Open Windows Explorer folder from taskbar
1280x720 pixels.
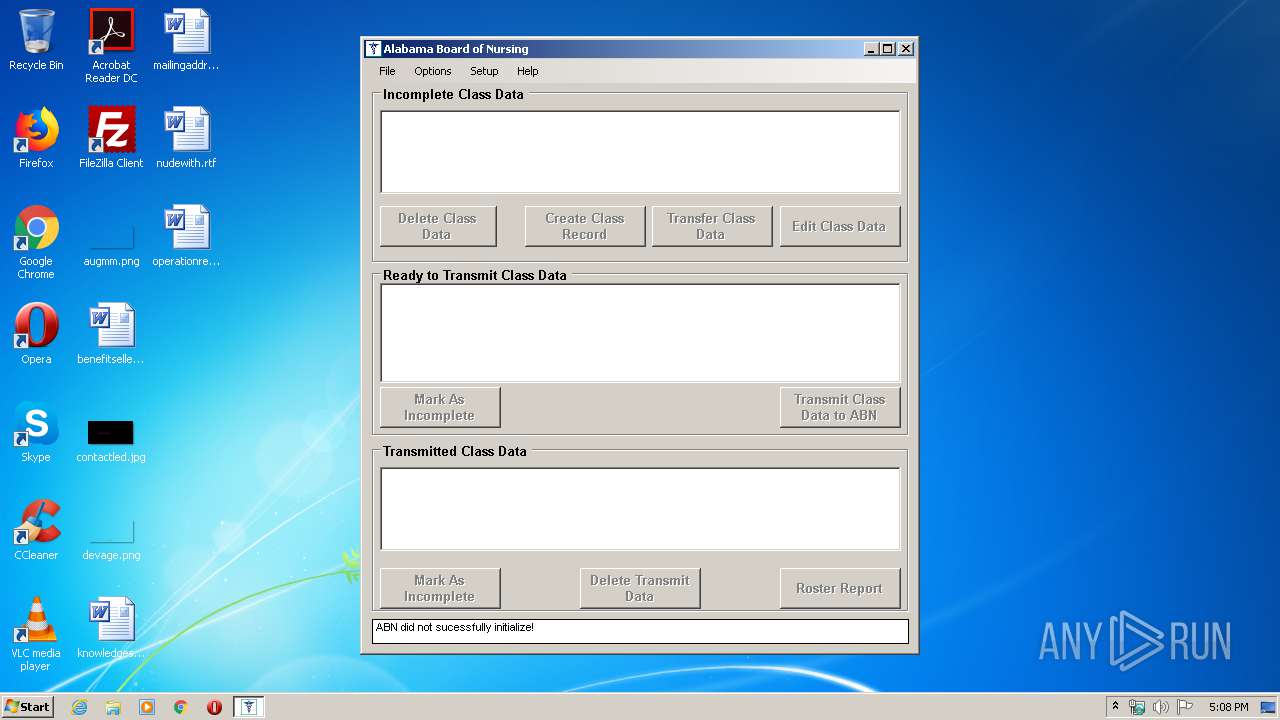click(x=113, y=707)
